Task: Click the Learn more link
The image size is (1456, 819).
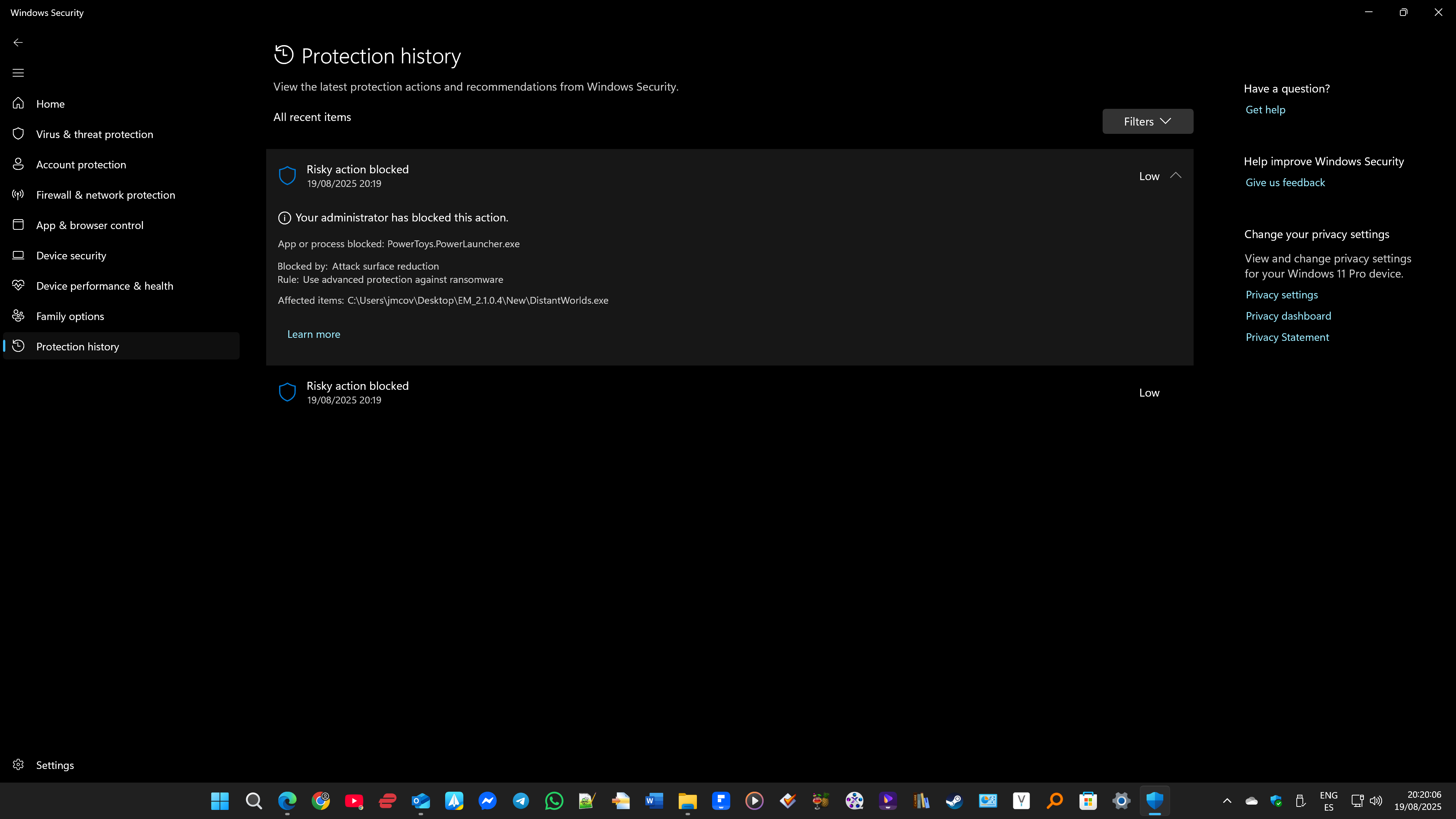Action: 314,334
